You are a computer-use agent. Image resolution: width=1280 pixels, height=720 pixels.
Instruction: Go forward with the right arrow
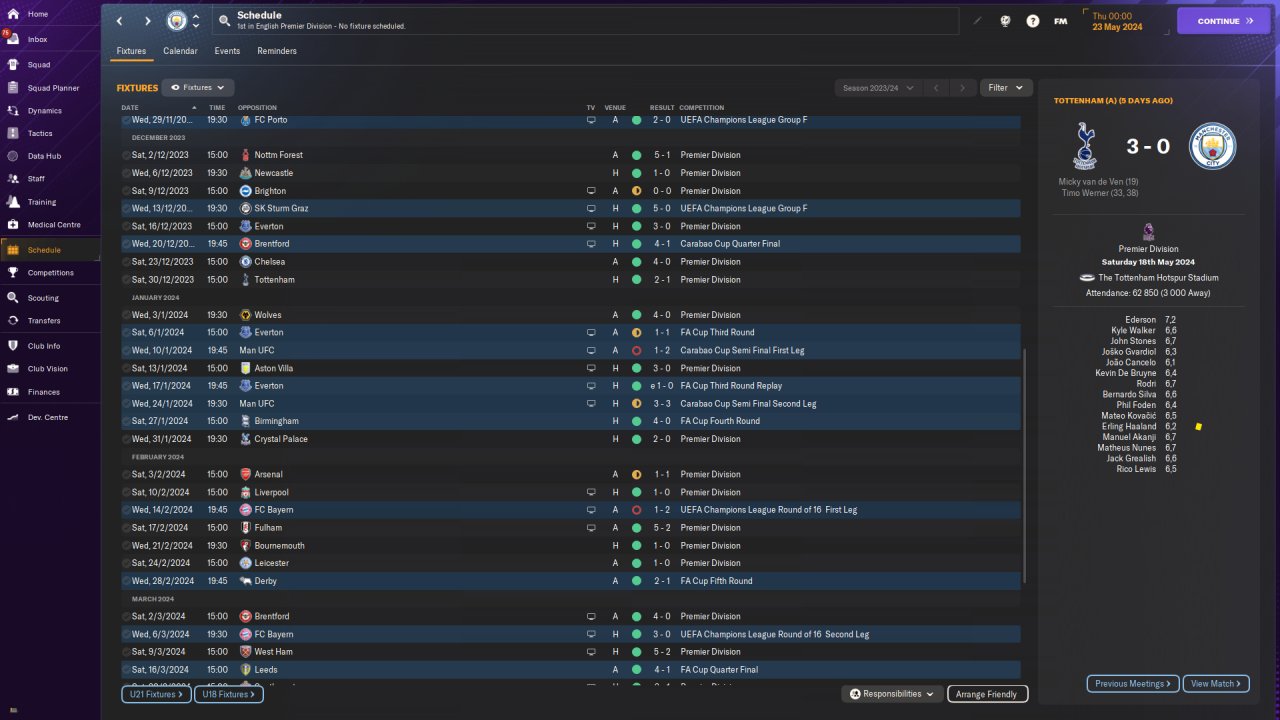click(148, 21)
